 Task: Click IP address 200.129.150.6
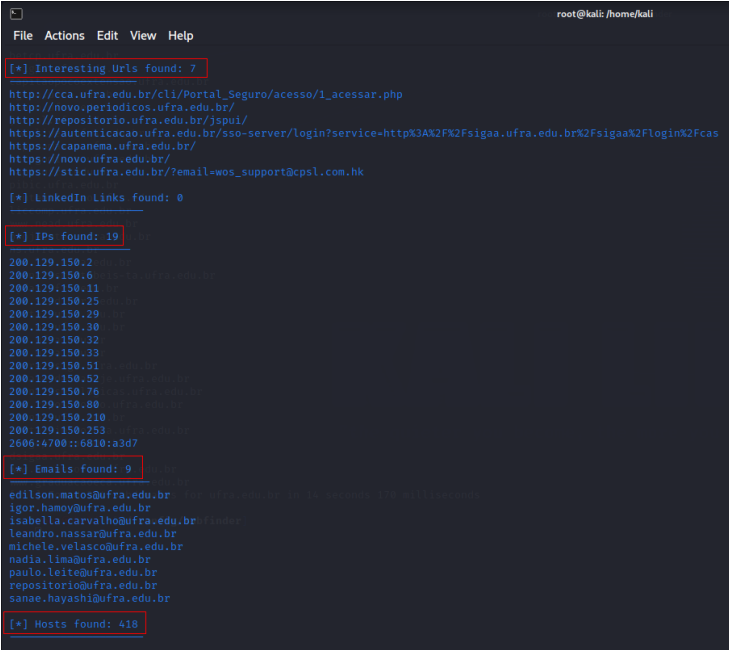click(x=51, y=275)
